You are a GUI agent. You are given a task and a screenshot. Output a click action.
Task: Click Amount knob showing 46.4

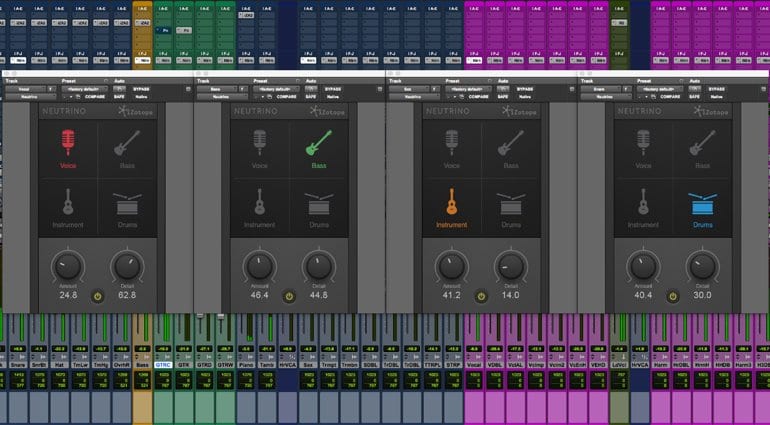(259, 267)
